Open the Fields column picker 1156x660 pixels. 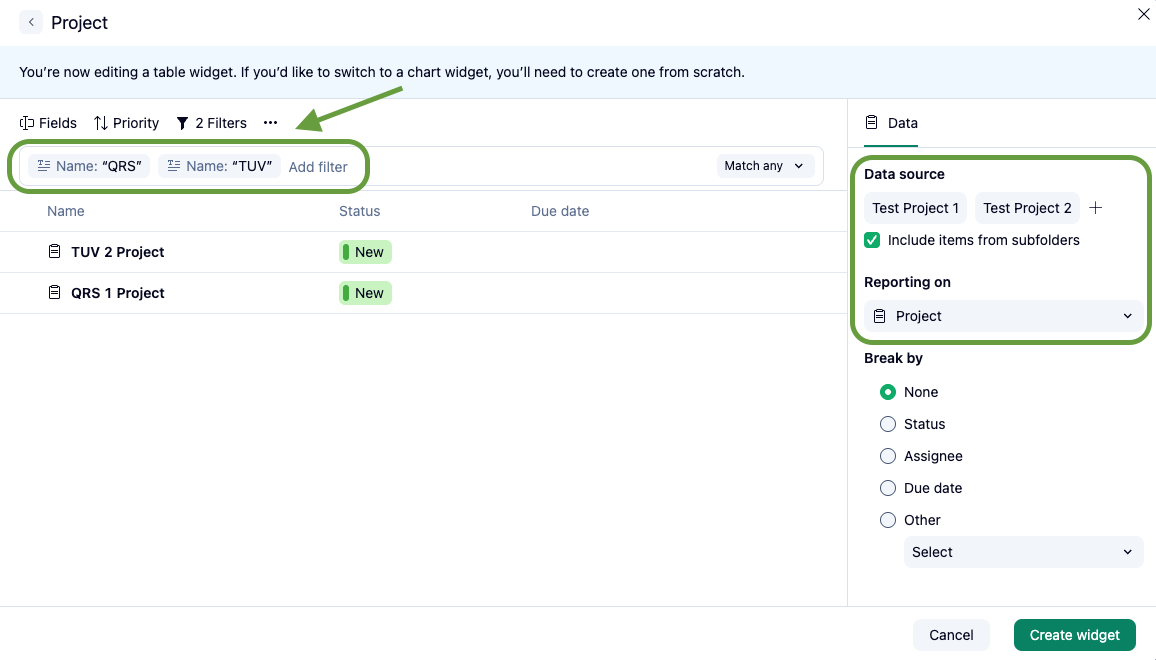48,123
